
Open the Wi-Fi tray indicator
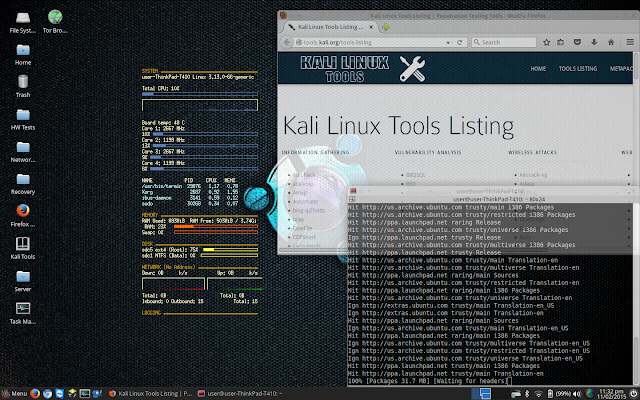click(x=538, y=393)
